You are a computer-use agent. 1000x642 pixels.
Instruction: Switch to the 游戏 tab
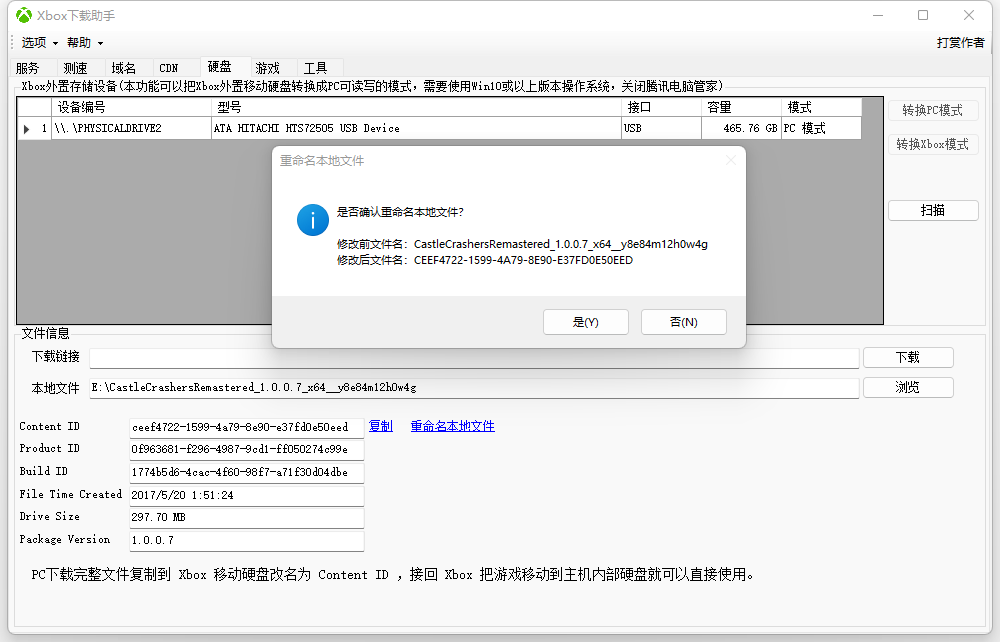pyautogui.click(x=269, y=67)
